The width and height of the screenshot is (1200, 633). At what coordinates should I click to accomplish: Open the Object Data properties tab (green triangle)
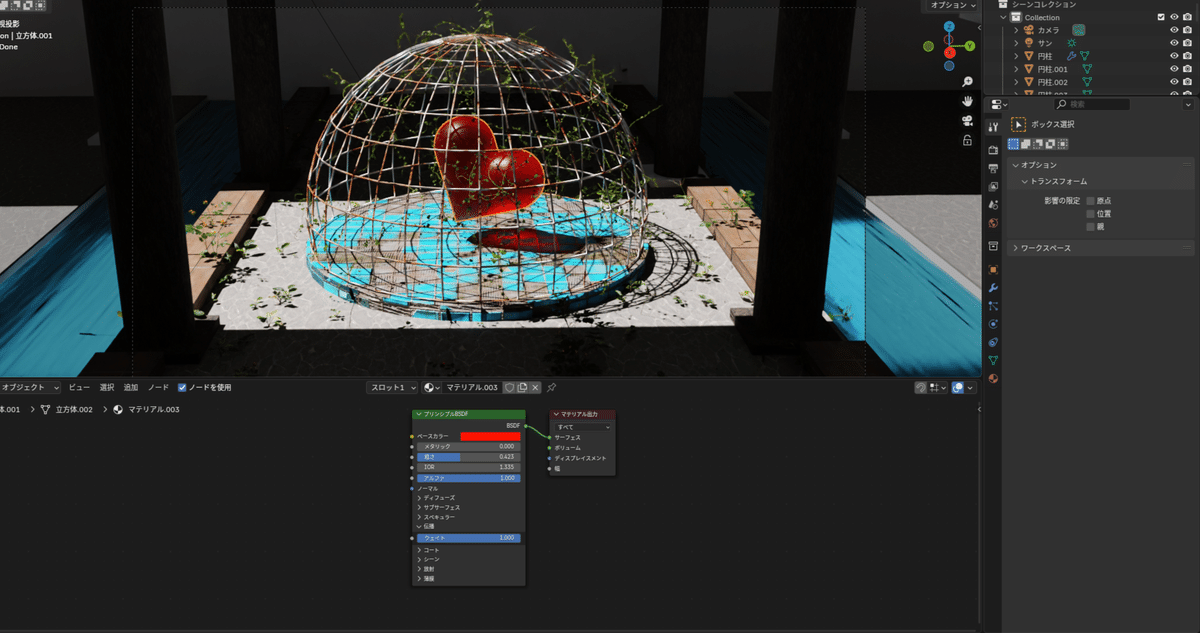993,360
